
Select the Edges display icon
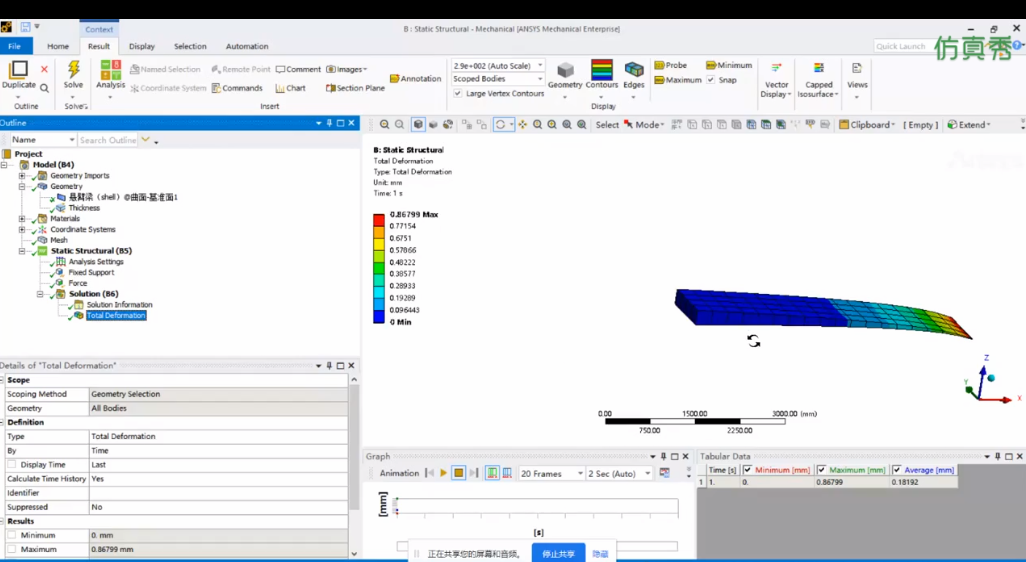[633, 69]
